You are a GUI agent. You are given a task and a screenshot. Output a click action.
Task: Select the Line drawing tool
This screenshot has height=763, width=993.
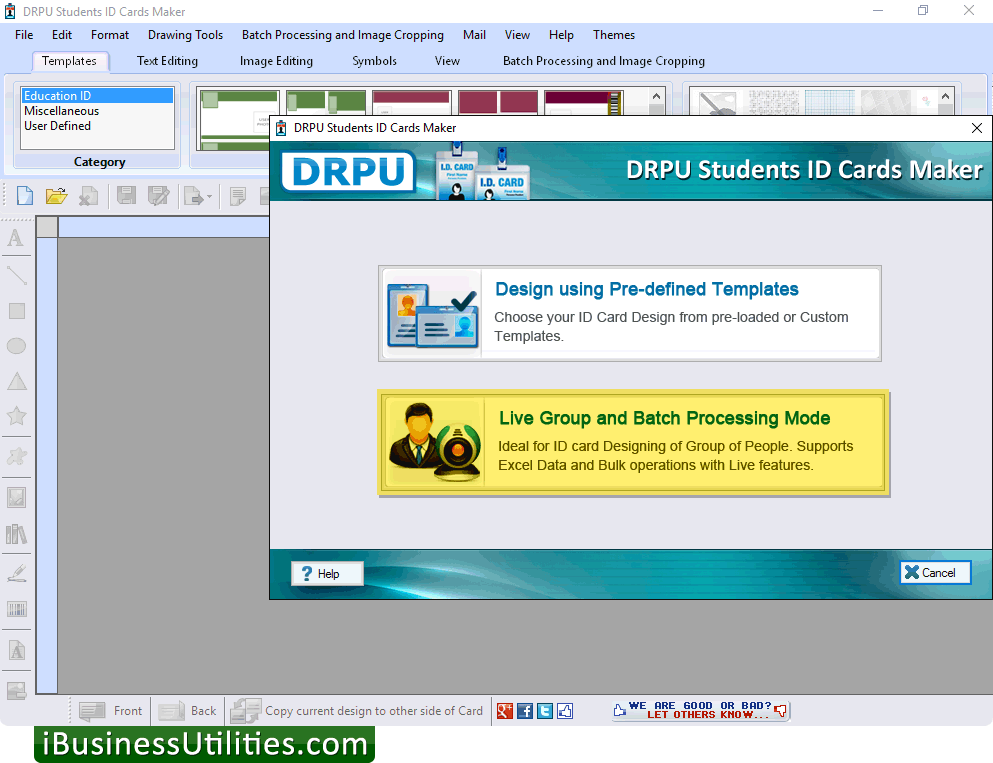[16, 275]
